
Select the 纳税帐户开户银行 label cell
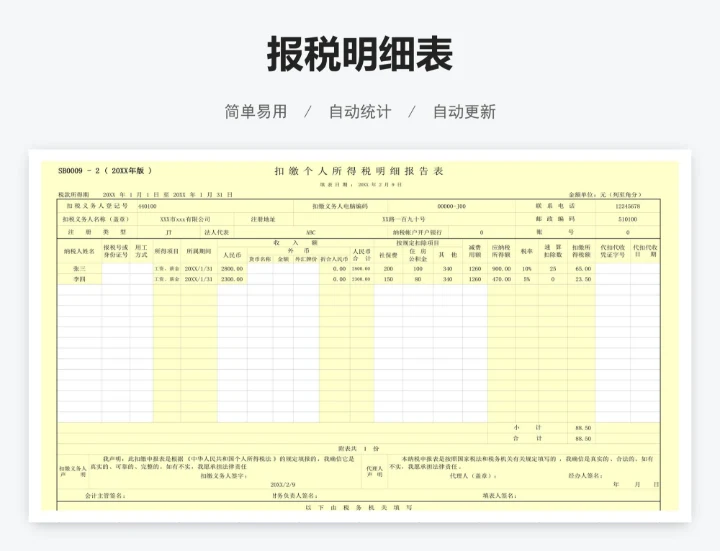pos(417,232)
